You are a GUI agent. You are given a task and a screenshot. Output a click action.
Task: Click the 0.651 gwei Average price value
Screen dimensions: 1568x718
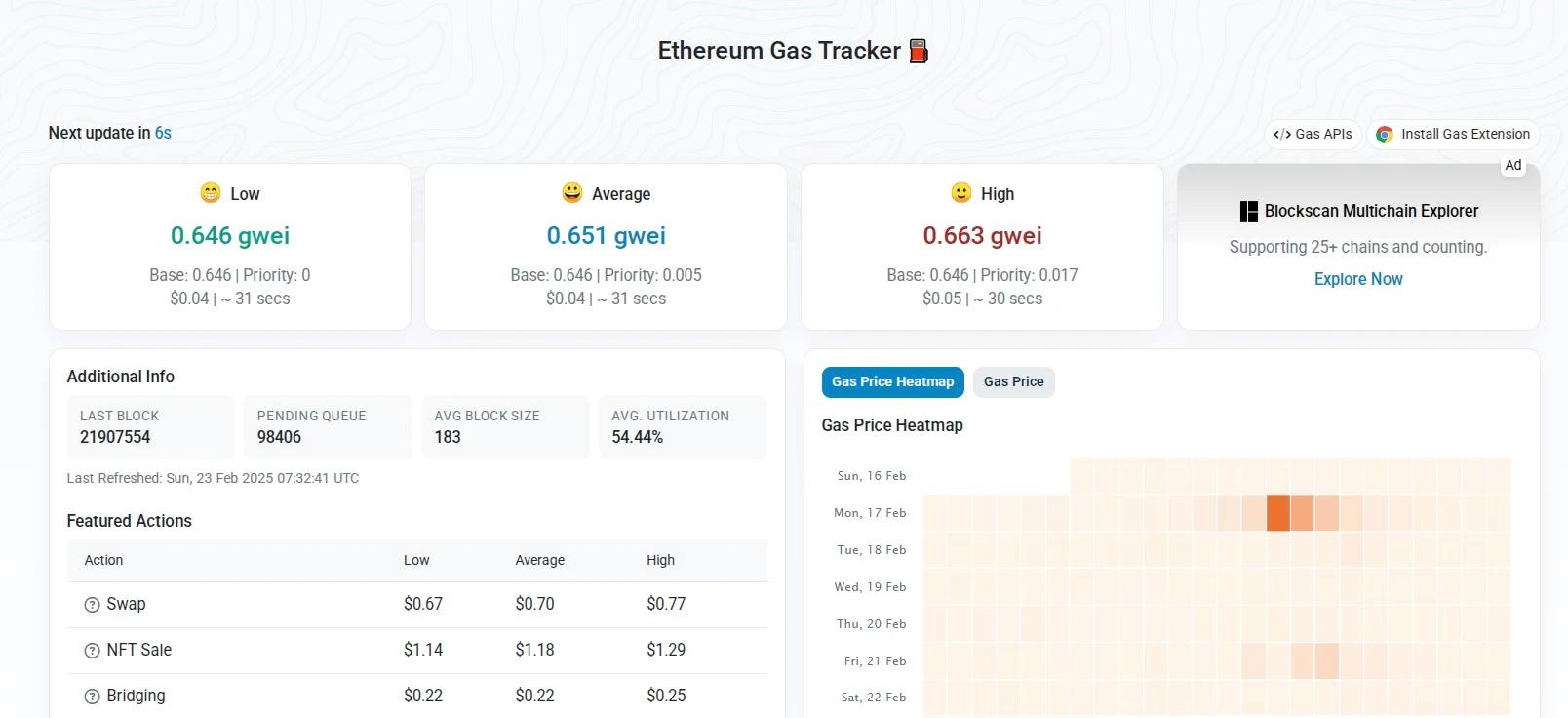[x=606, y=235]
